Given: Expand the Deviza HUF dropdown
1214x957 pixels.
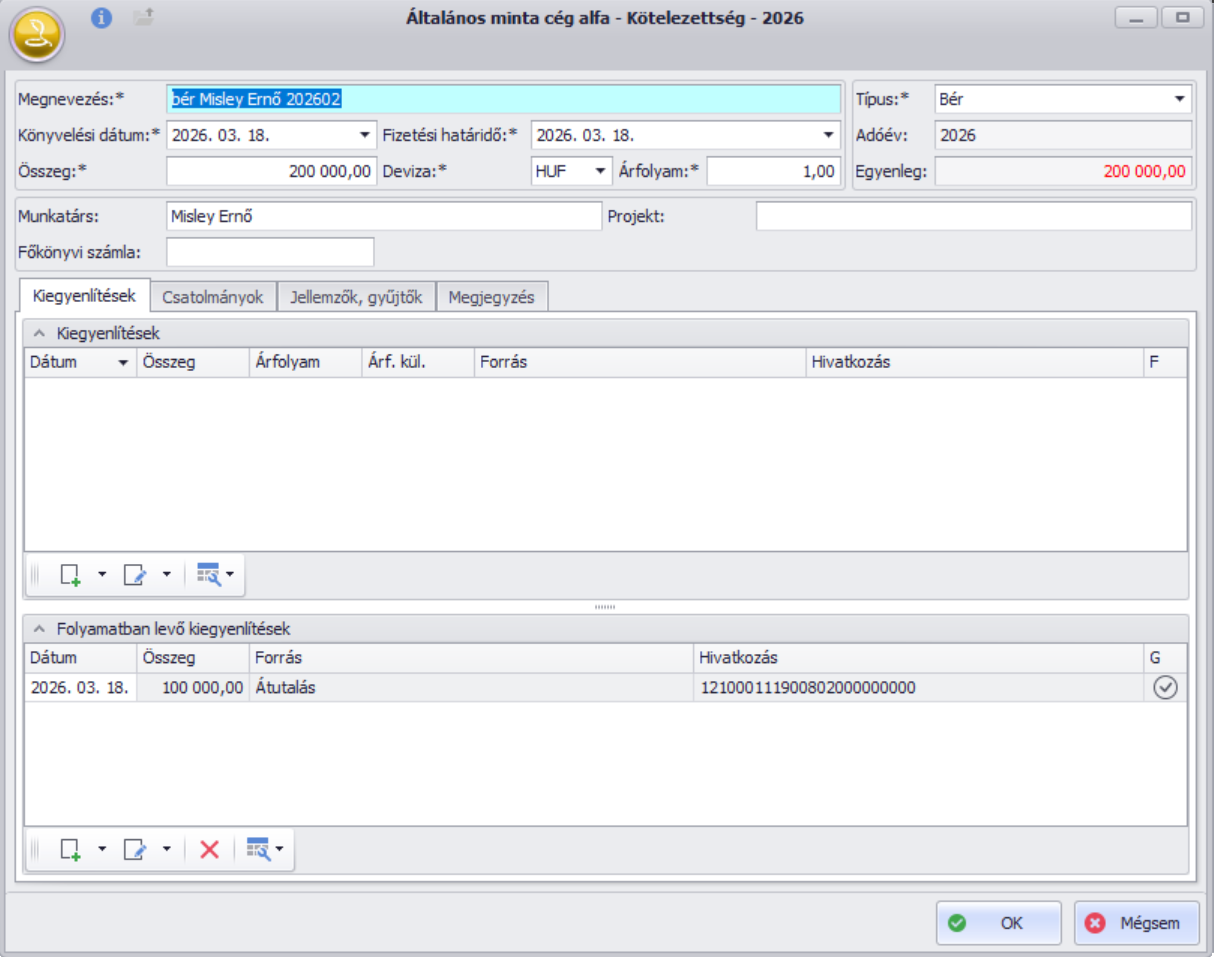Looking at the screenshot, I should point(600,172).
